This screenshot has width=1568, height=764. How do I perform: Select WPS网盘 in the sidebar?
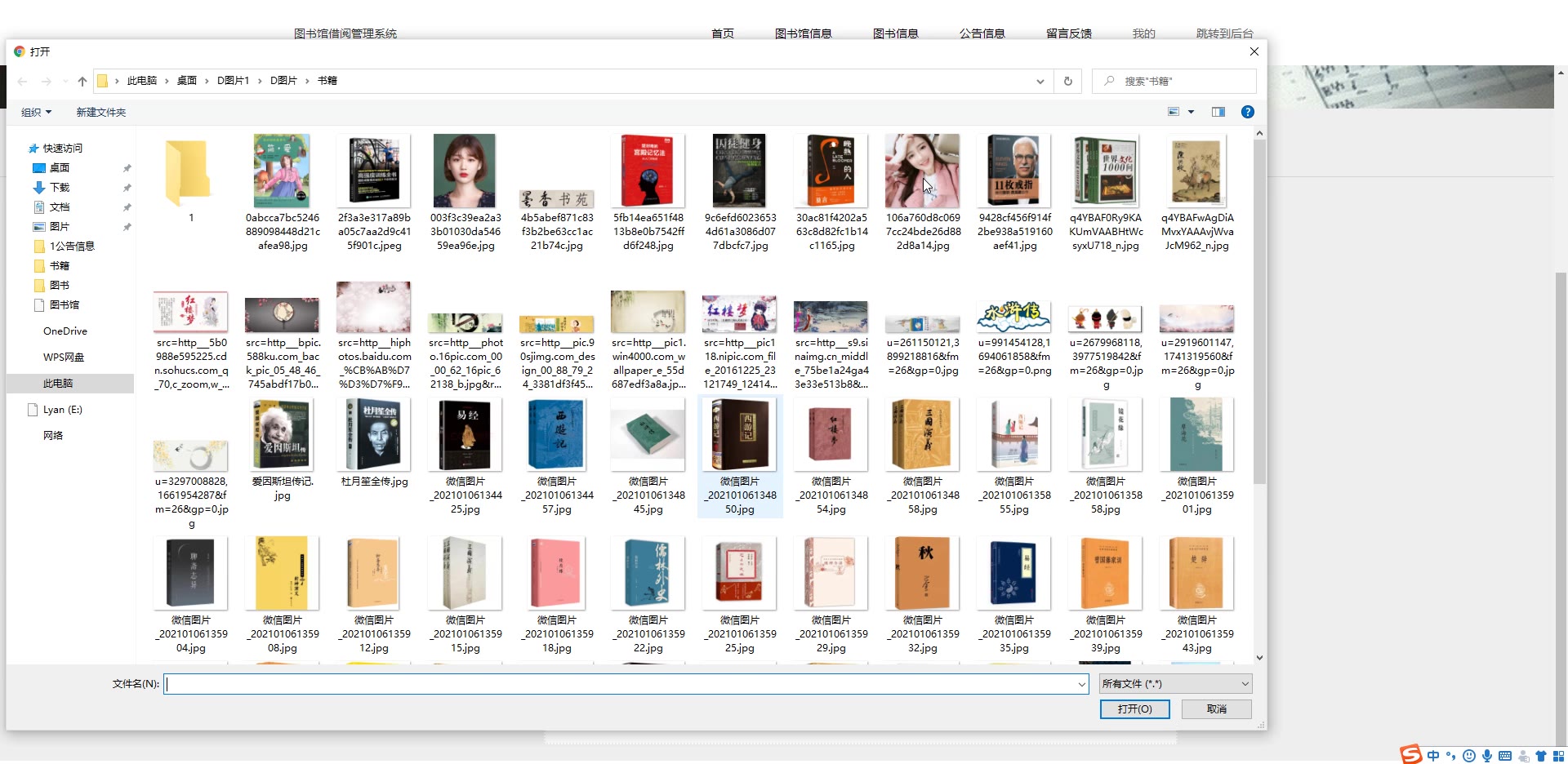64,357
